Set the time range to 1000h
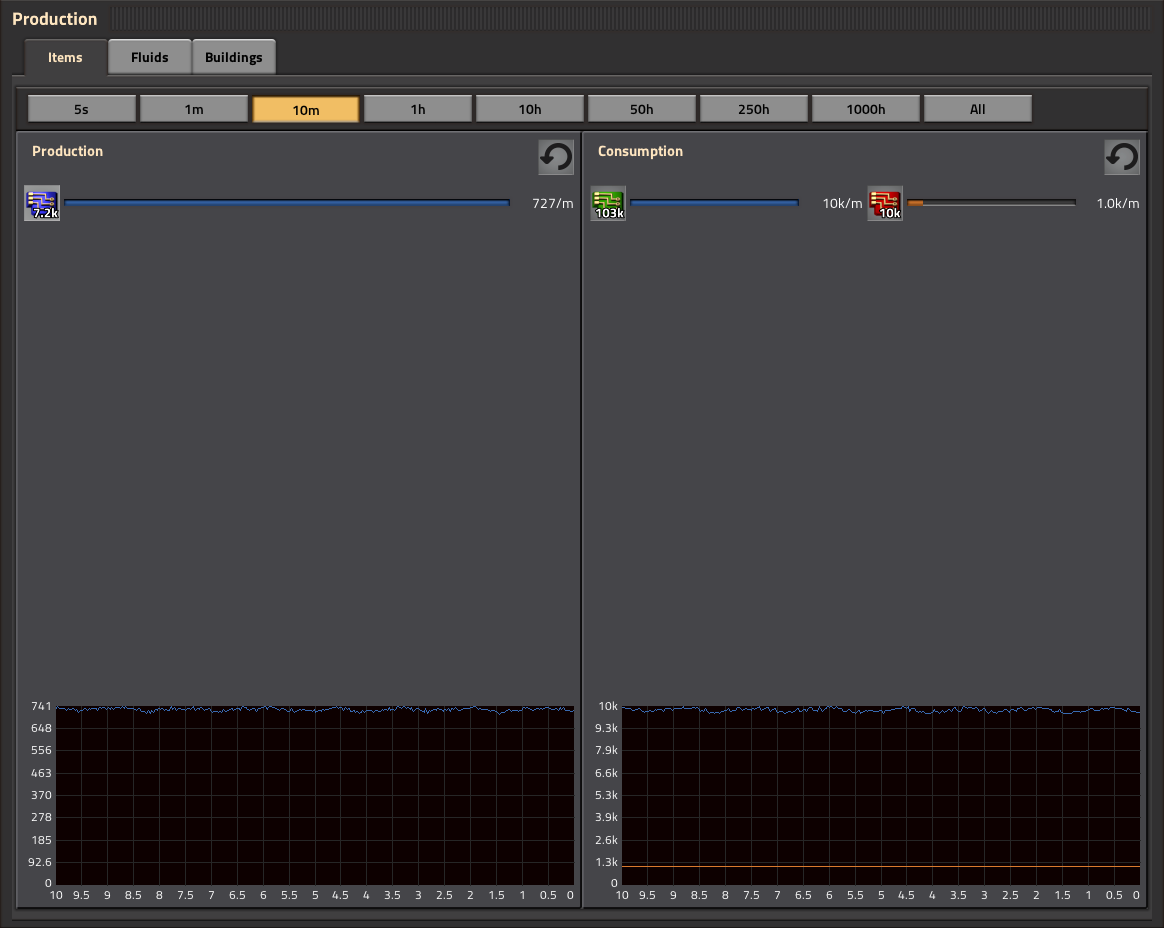 pos(866,109)
